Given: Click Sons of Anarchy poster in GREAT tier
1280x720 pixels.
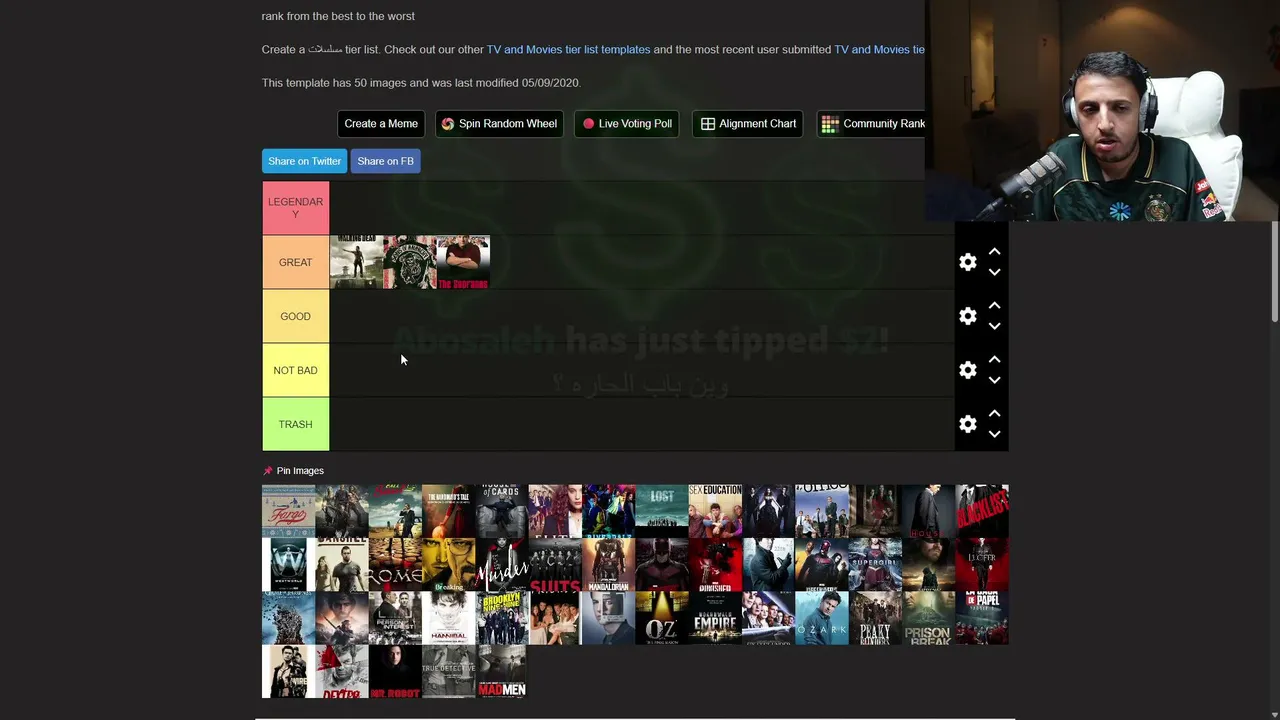Looking at the screenshot, I should (x=410, y=262).
